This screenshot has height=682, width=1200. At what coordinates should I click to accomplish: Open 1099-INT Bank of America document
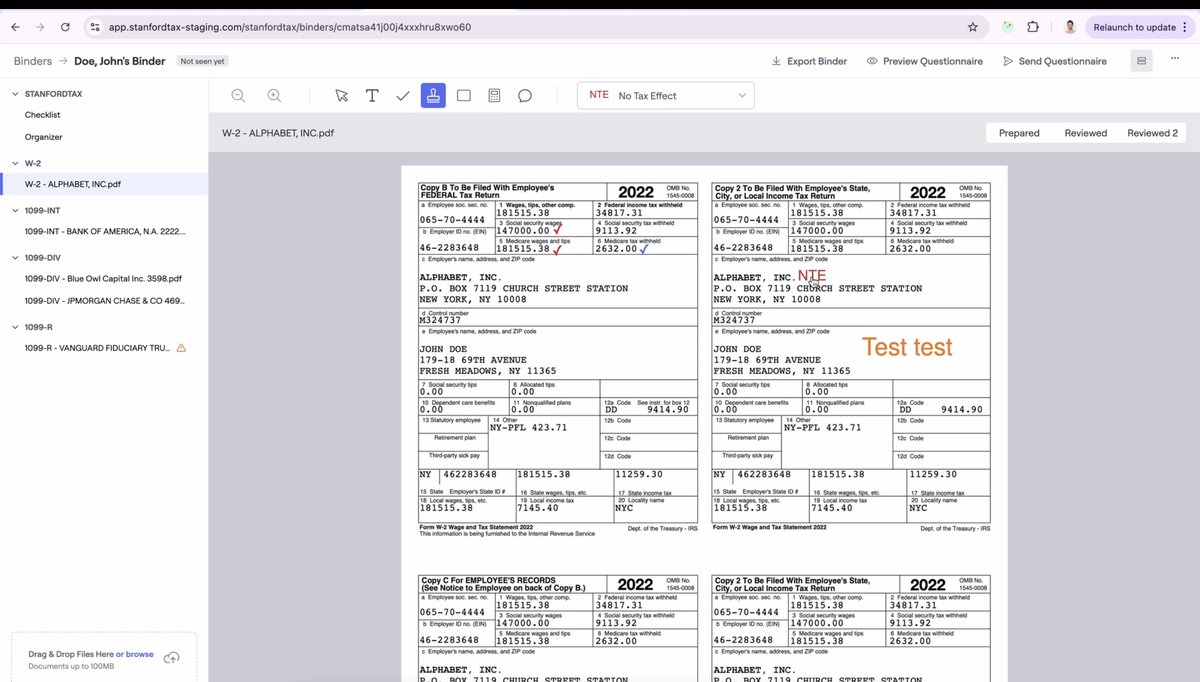point(104,231)
